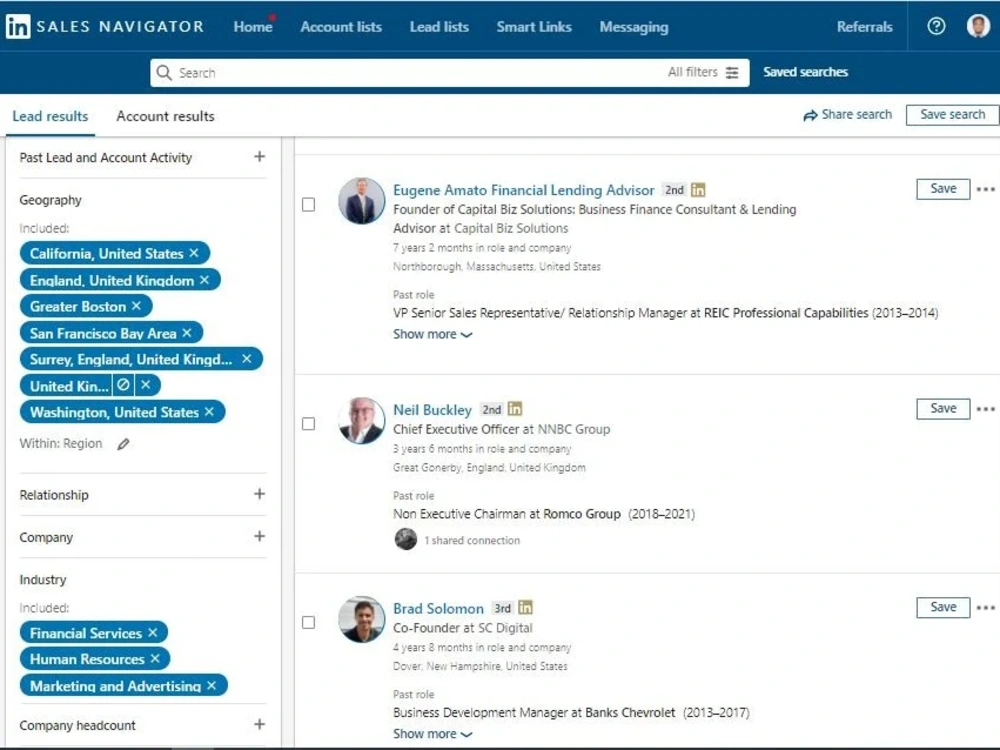Click the exclude icon on United Kingdom chip
Screen dimensions: 1000x750
click(x=124, y=385)
